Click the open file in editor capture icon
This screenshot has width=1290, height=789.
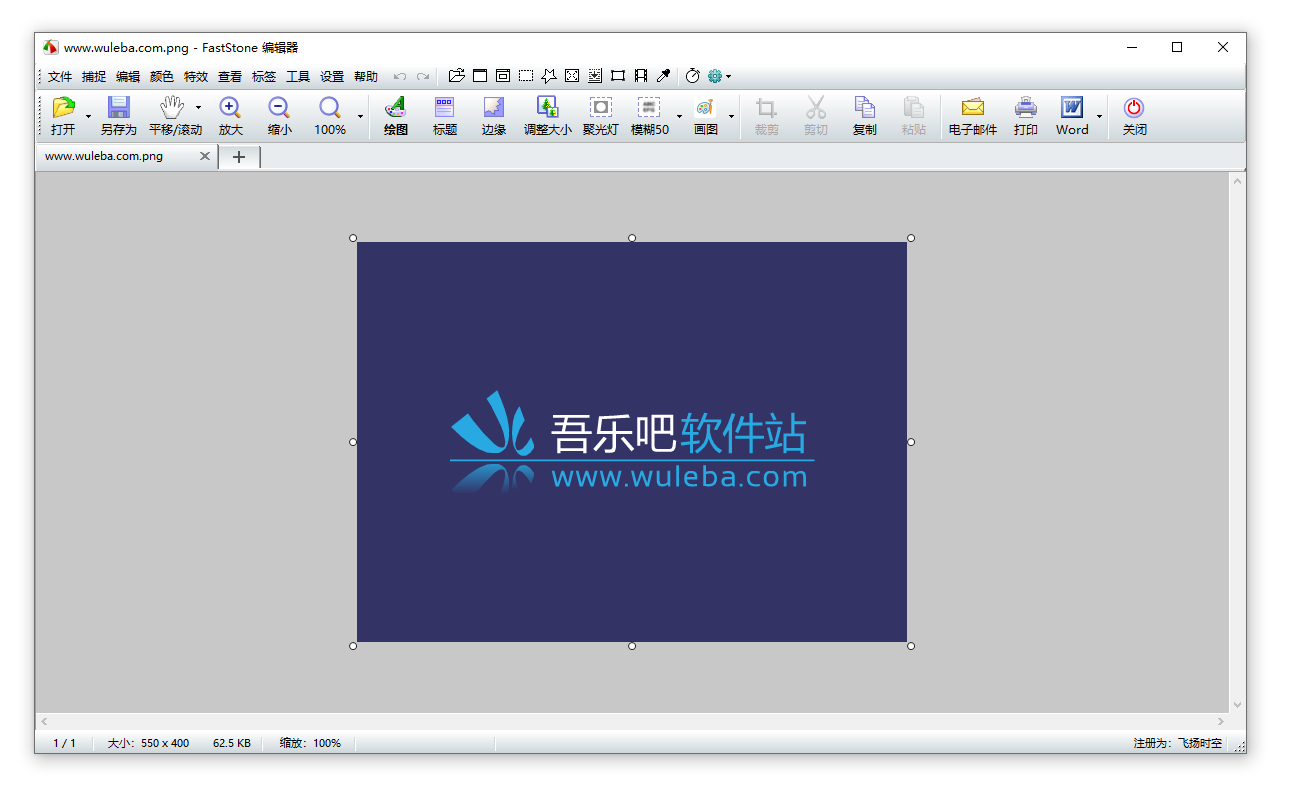click(x=457, y=76)
